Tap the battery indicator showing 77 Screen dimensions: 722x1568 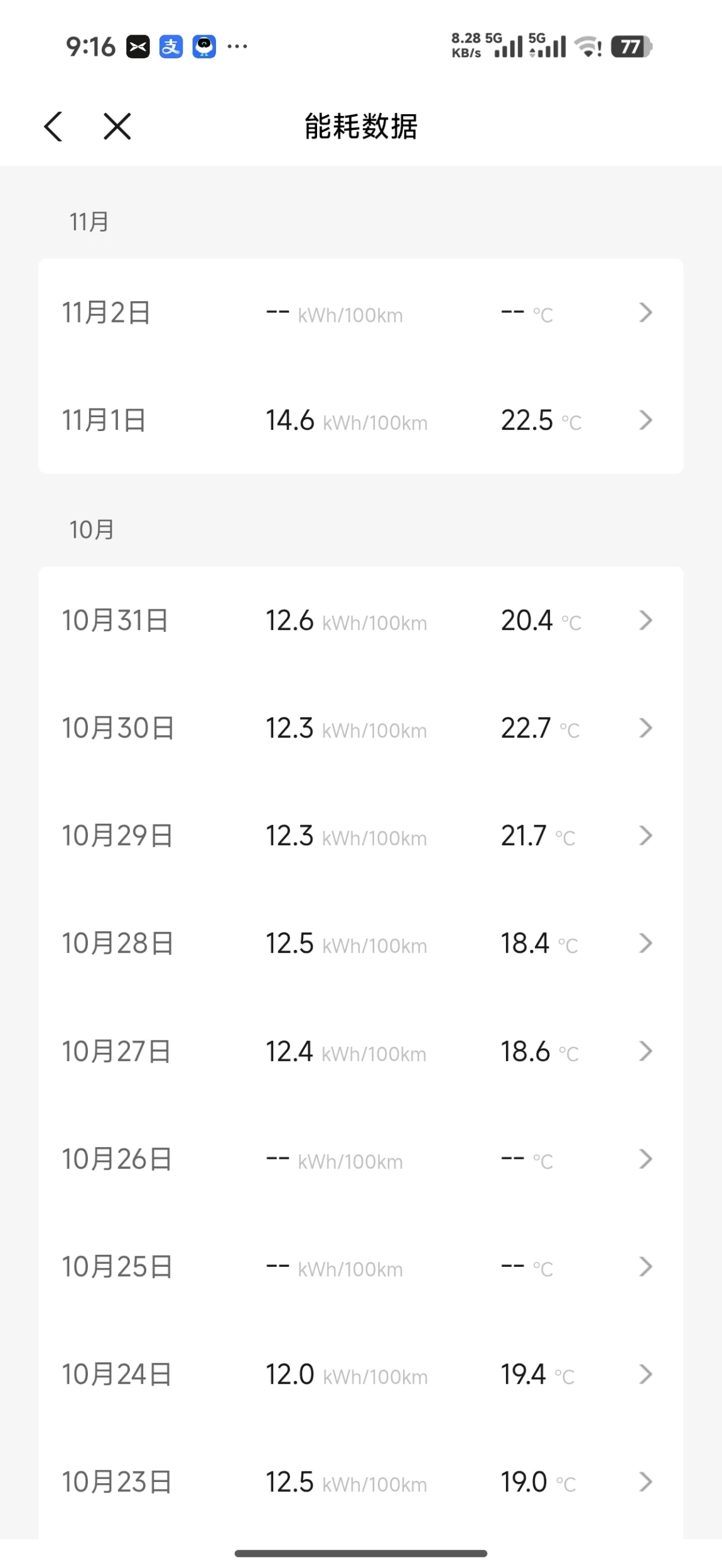click(x=631, y=46)
